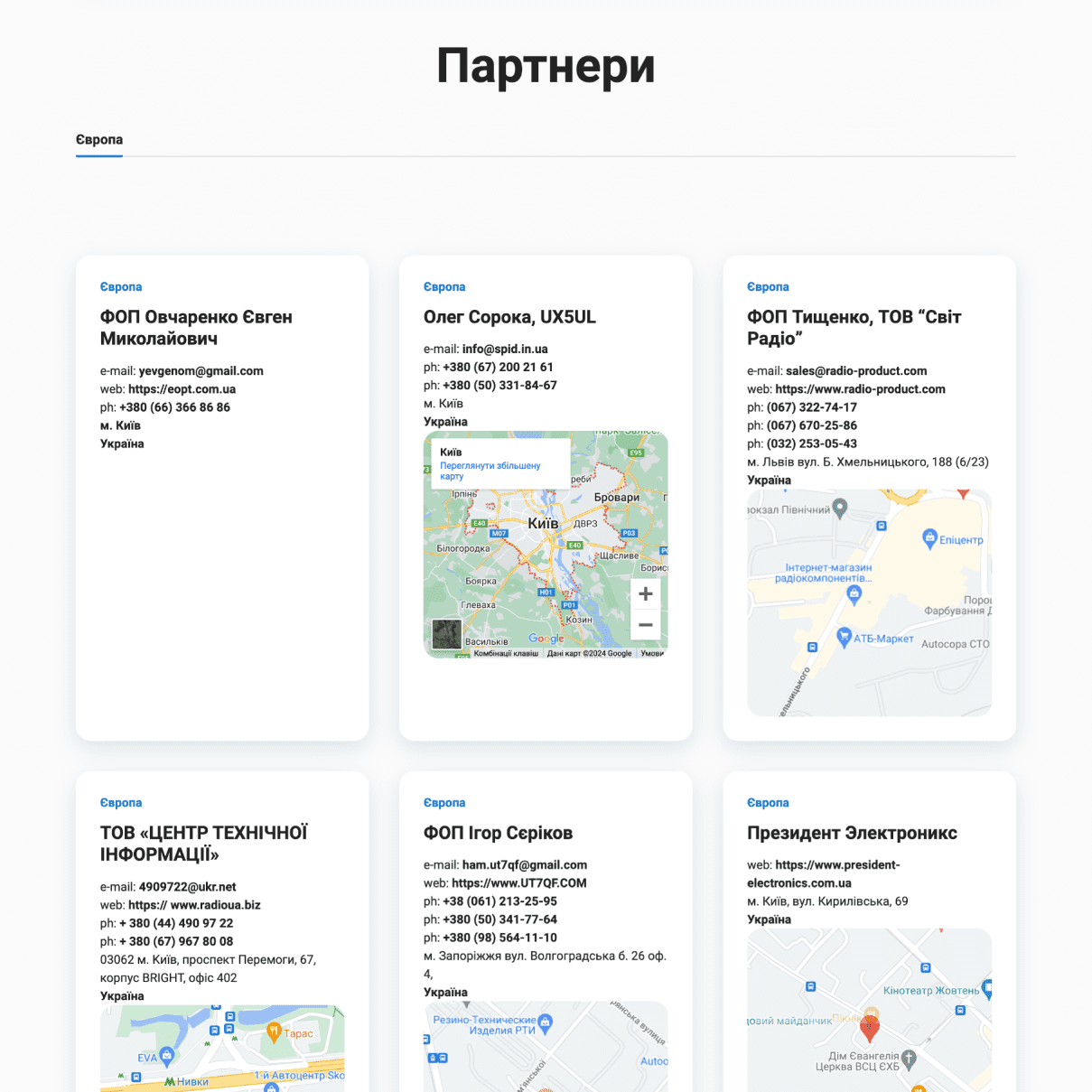Toggle satellite view thumbnail on Kyiv map
This screenshot has width=1092, height=1092.
pos(446,634)
